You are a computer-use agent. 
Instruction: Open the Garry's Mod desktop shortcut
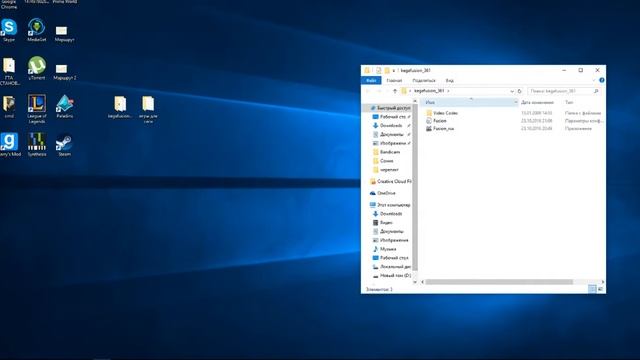pos(9,144)
